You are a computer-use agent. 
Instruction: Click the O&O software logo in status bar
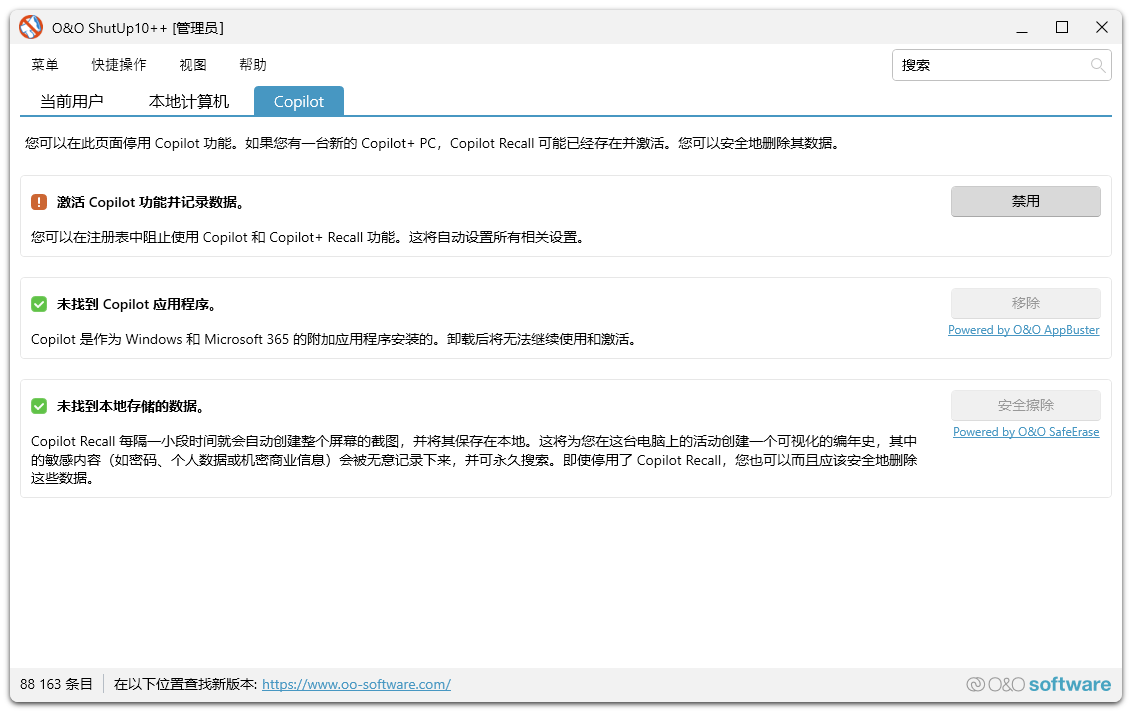tap(1038, 684)
